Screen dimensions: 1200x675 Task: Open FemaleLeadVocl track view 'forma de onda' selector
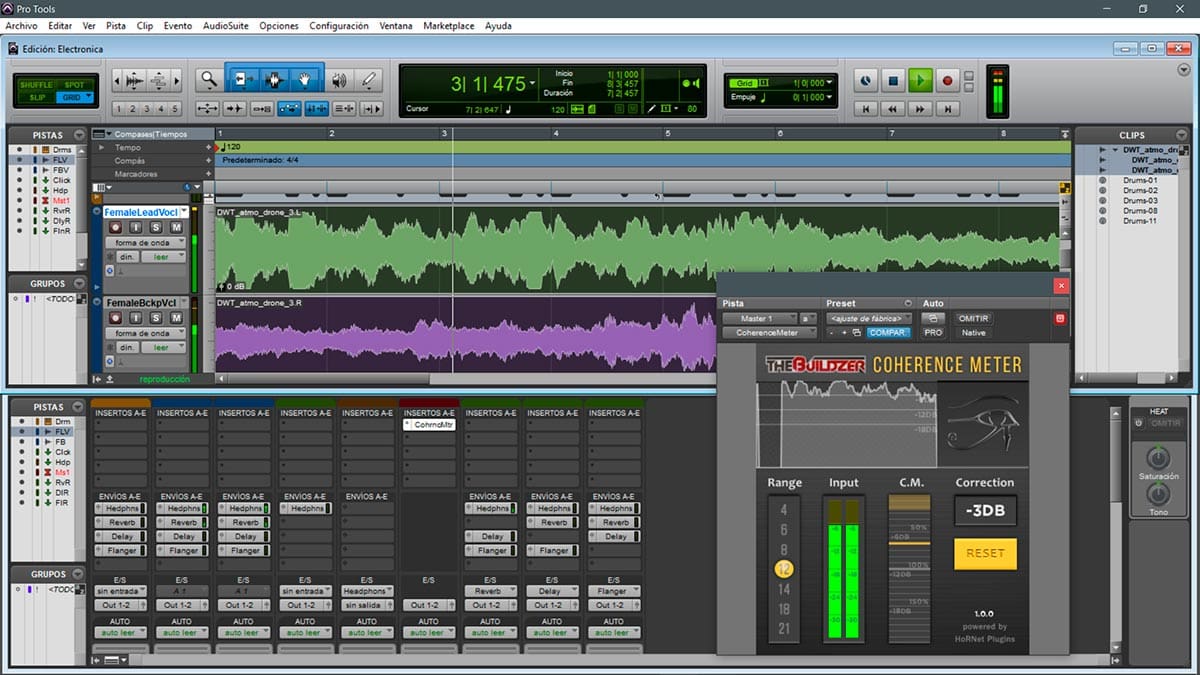pos(145,243)
